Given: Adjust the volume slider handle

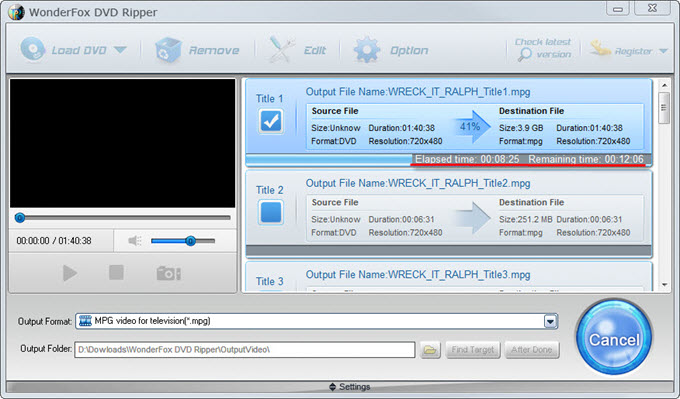Looking at the screenshot, I should (x=190, y=241).
